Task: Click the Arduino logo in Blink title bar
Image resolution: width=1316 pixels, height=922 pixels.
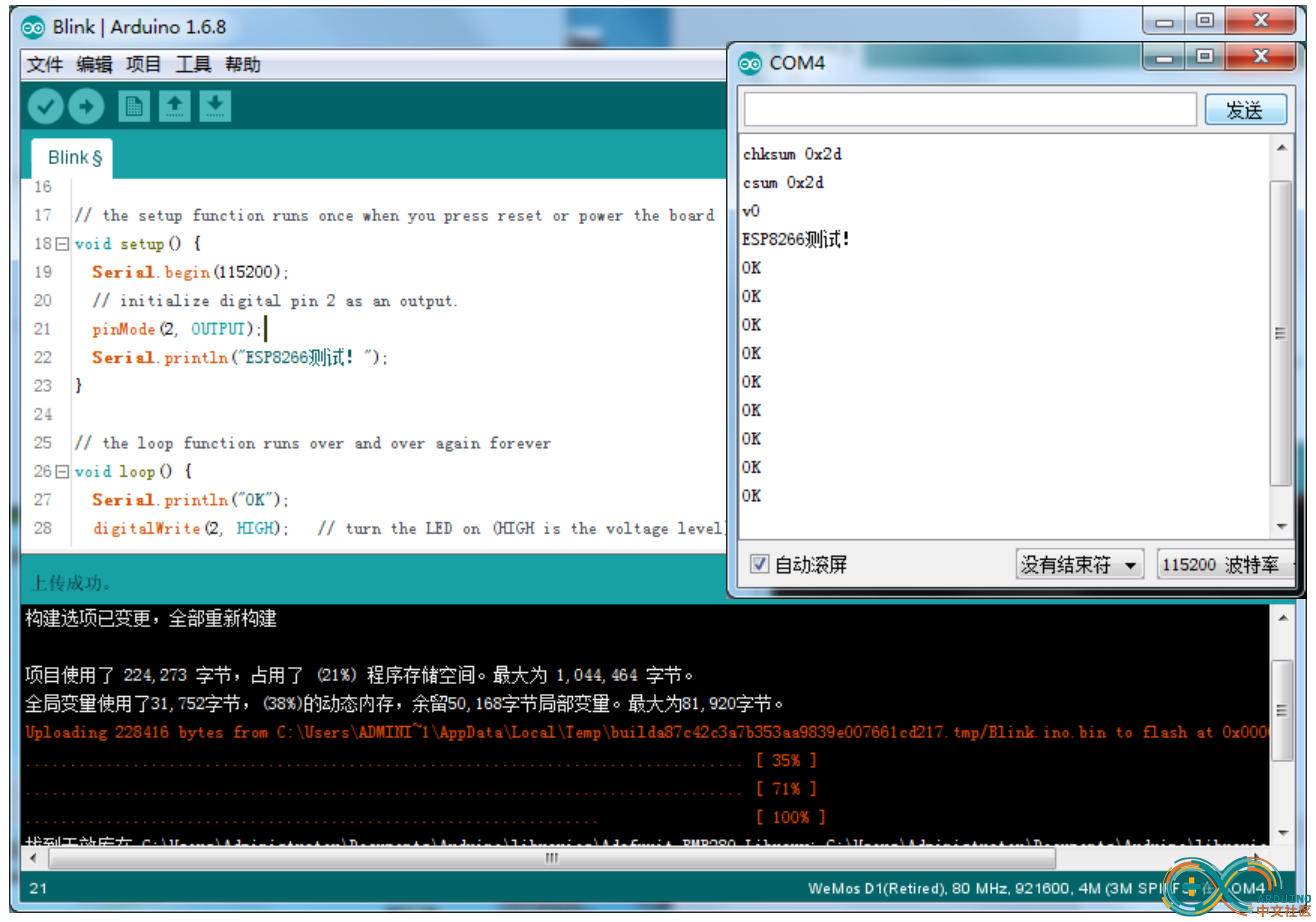Action: pyautogui.click(x=33, y=27)
